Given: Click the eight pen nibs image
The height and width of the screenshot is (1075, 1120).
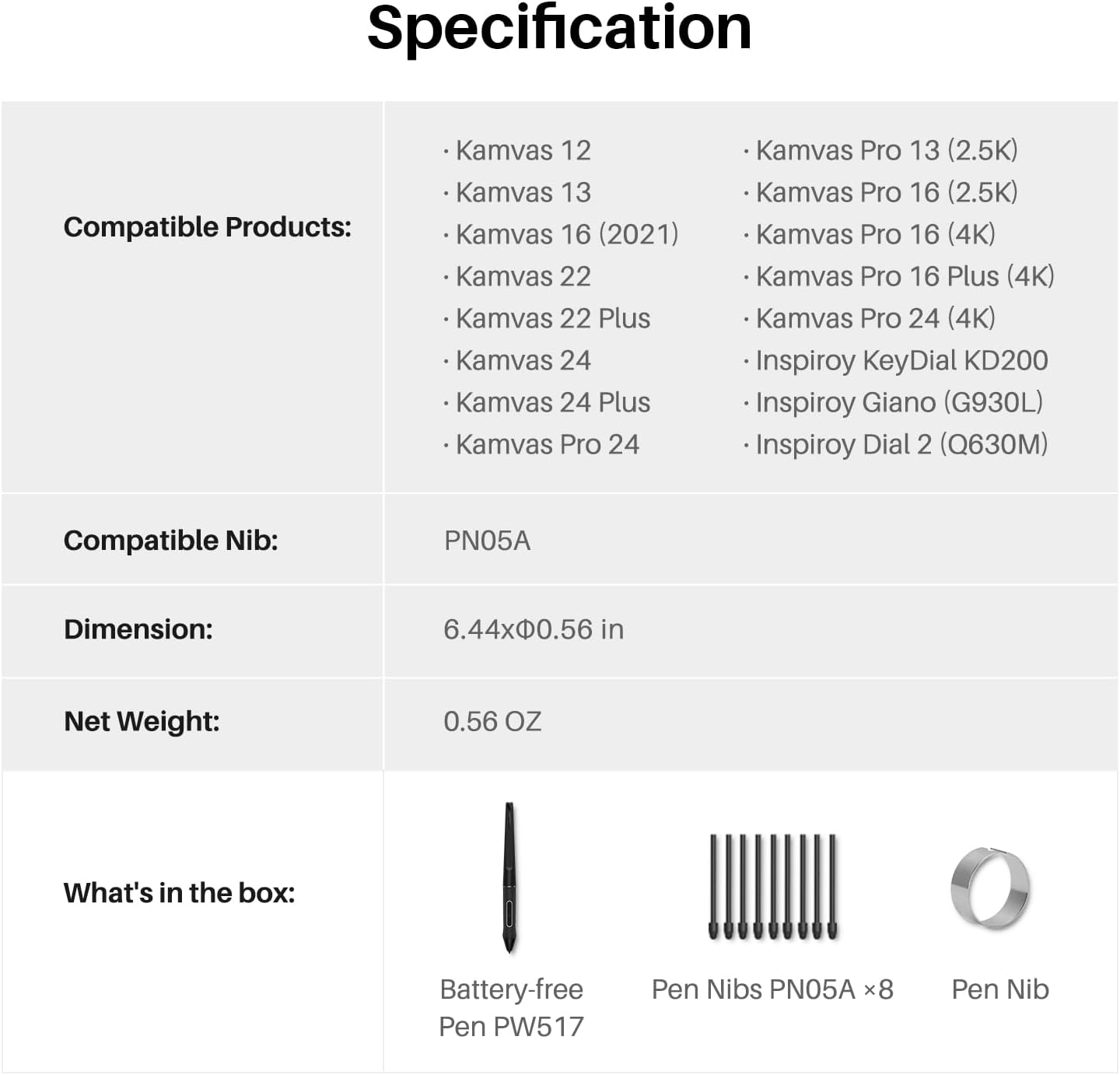Looking at the screenshot, I should click(773, 887).
